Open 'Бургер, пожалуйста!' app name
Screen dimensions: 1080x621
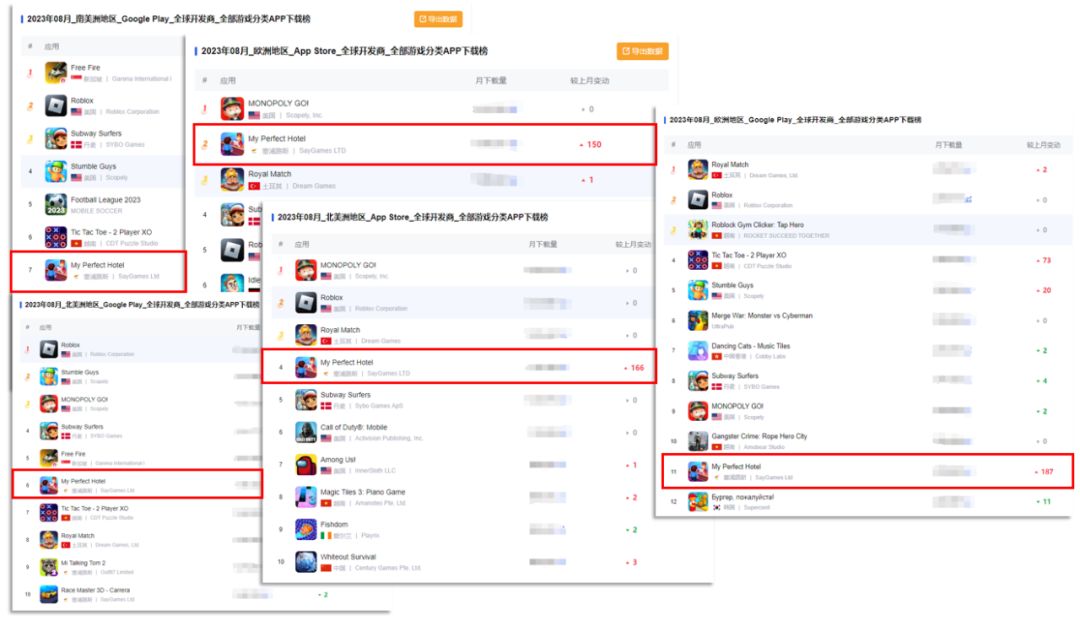click(742, 496)
